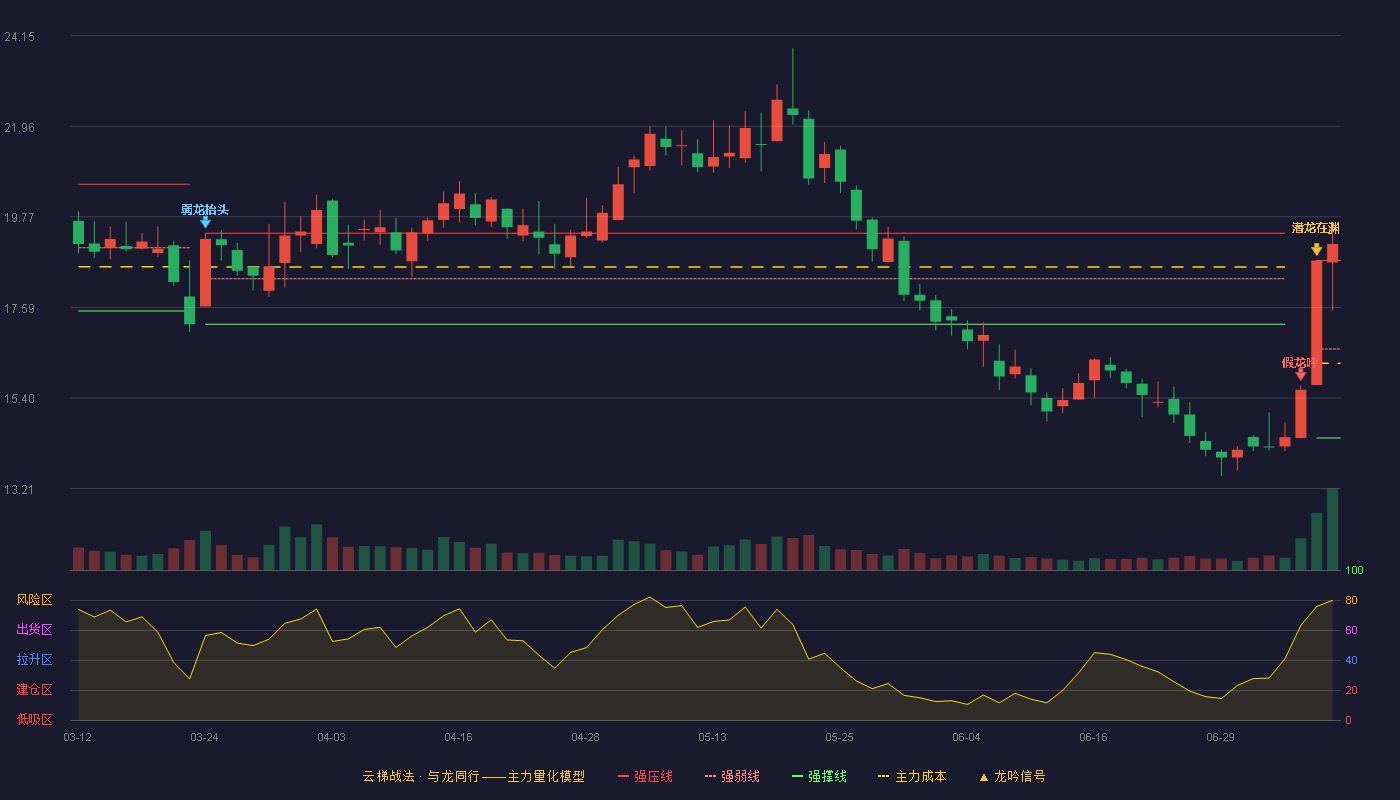Click the 06-04 date label
This screenshot has width=1400, height=800.
[x=966, y=737]
